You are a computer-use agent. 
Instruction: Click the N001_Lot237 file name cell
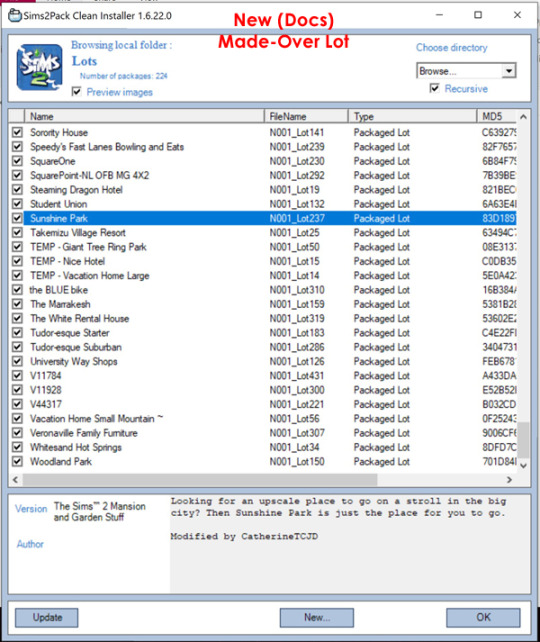coord(297,218)
